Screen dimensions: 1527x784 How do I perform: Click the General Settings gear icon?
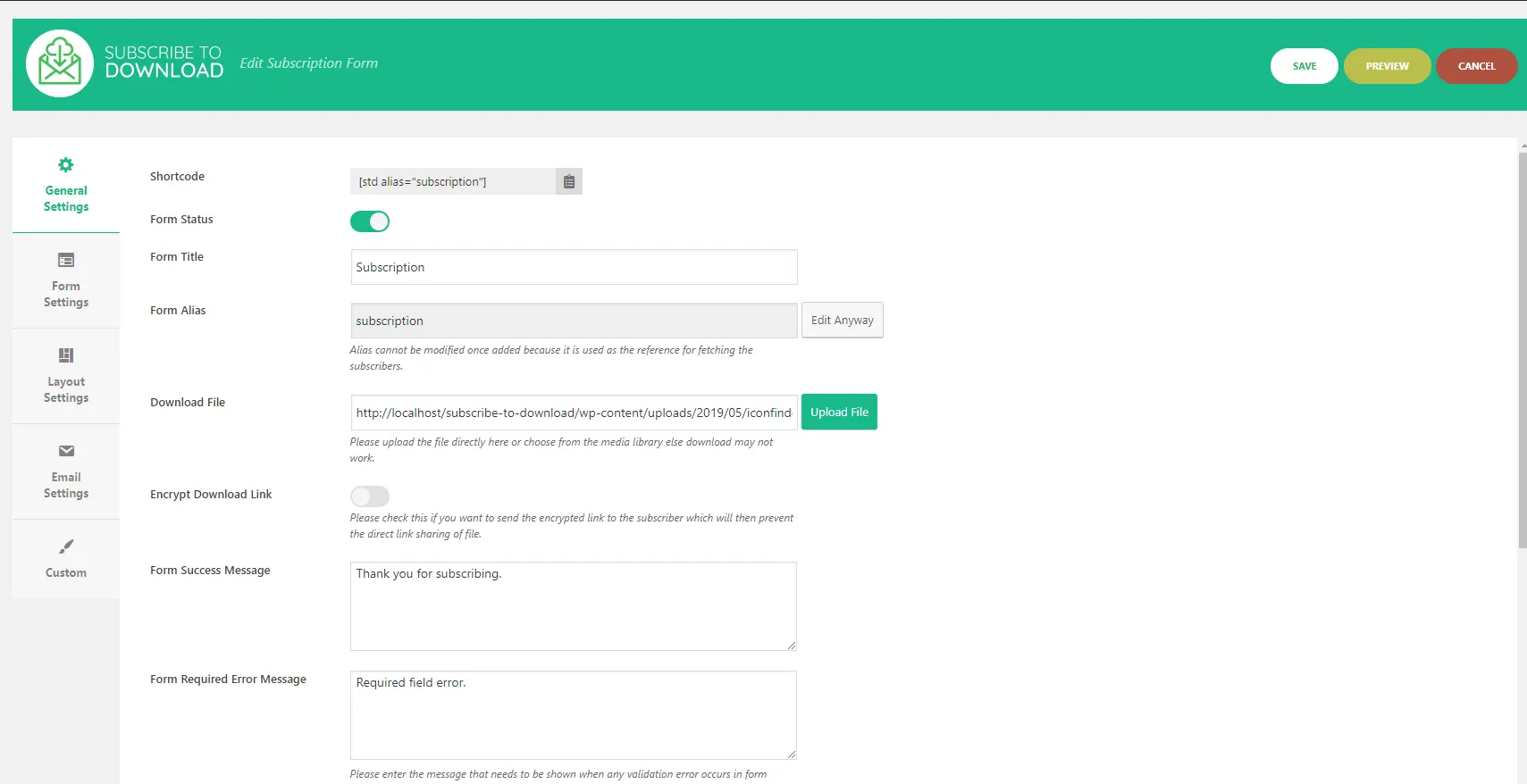point(66,164)
